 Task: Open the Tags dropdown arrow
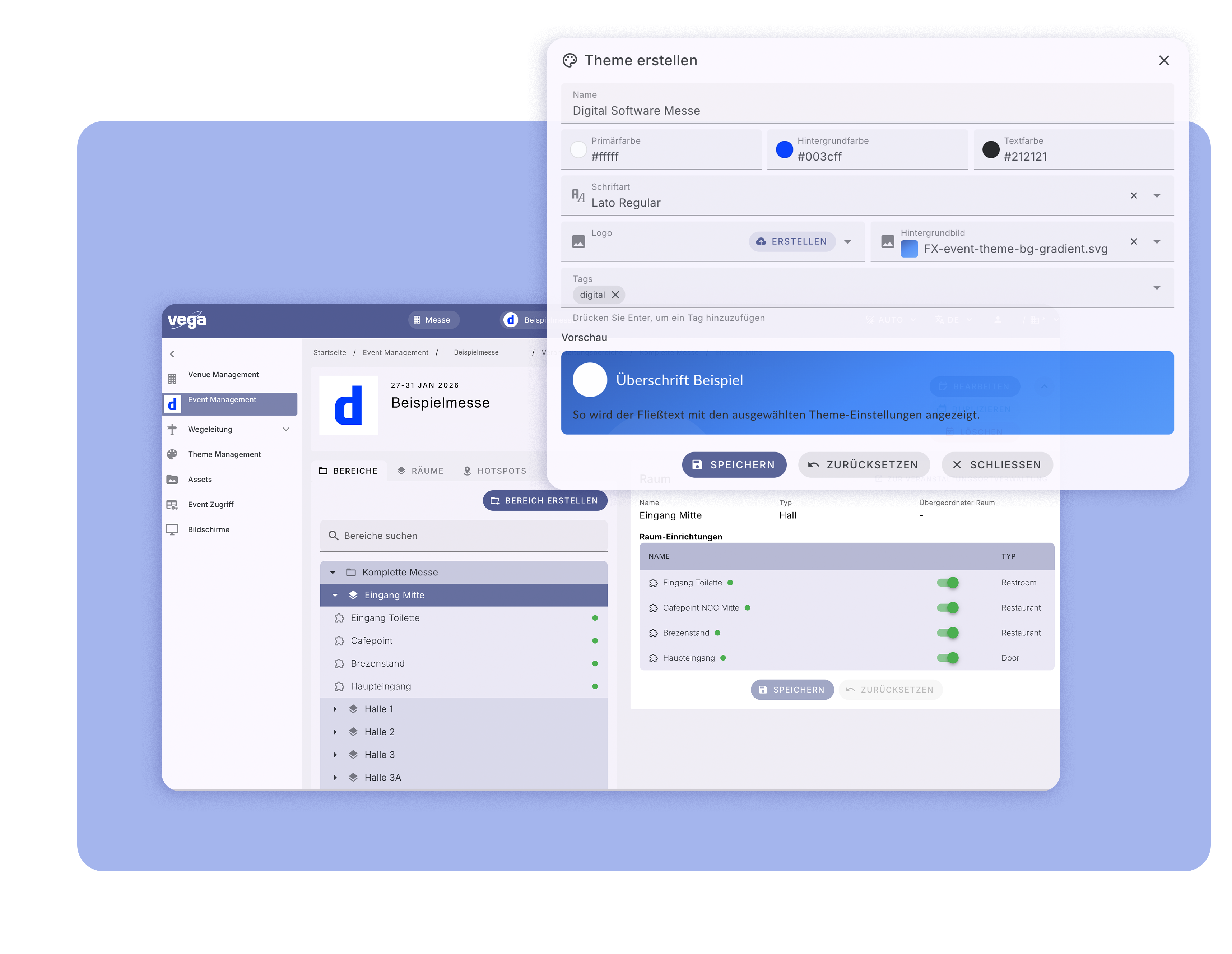pyautogui.click(x=1156, y=288)
